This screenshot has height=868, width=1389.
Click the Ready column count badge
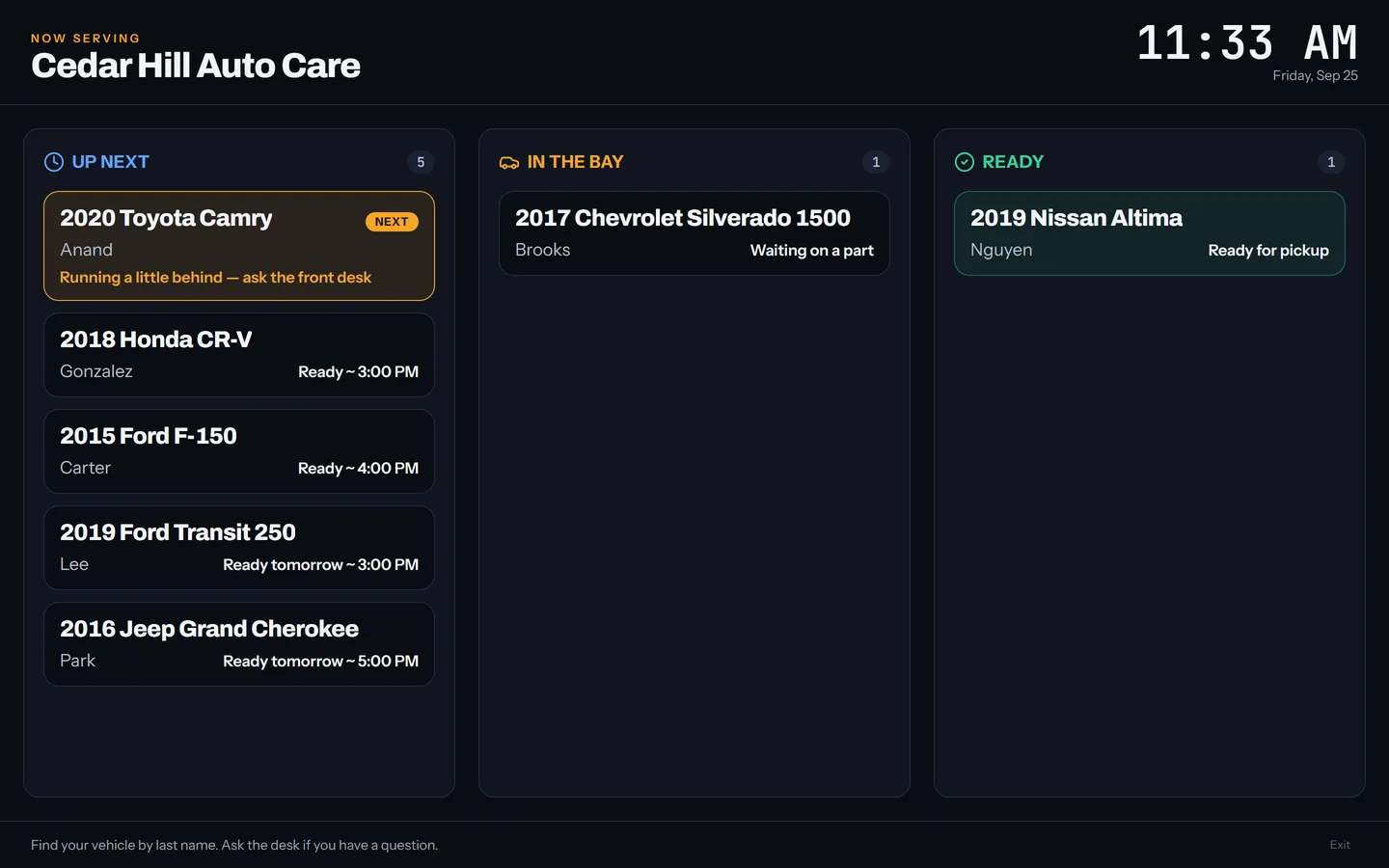pos(1331,162)
